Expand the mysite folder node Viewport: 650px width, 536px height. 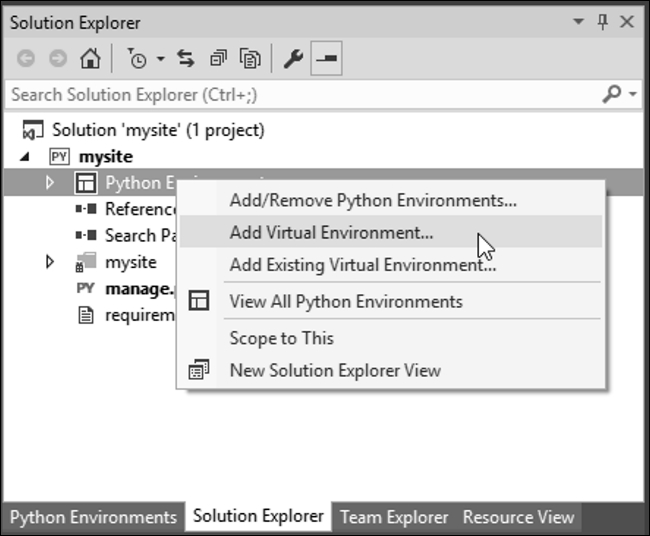click(x=50, y=262)
